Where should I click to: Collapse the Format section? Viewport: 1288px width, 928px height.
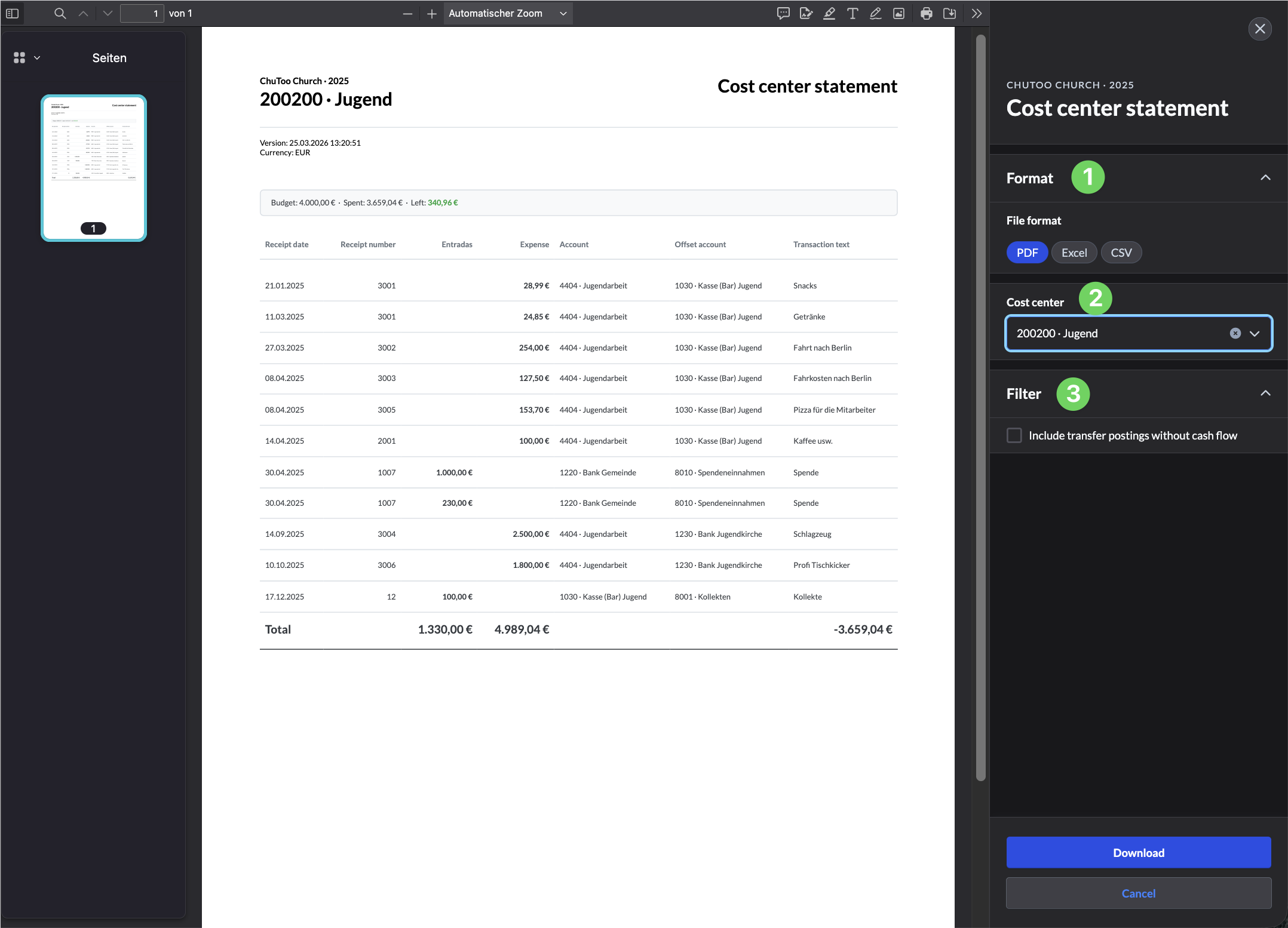1265,178
